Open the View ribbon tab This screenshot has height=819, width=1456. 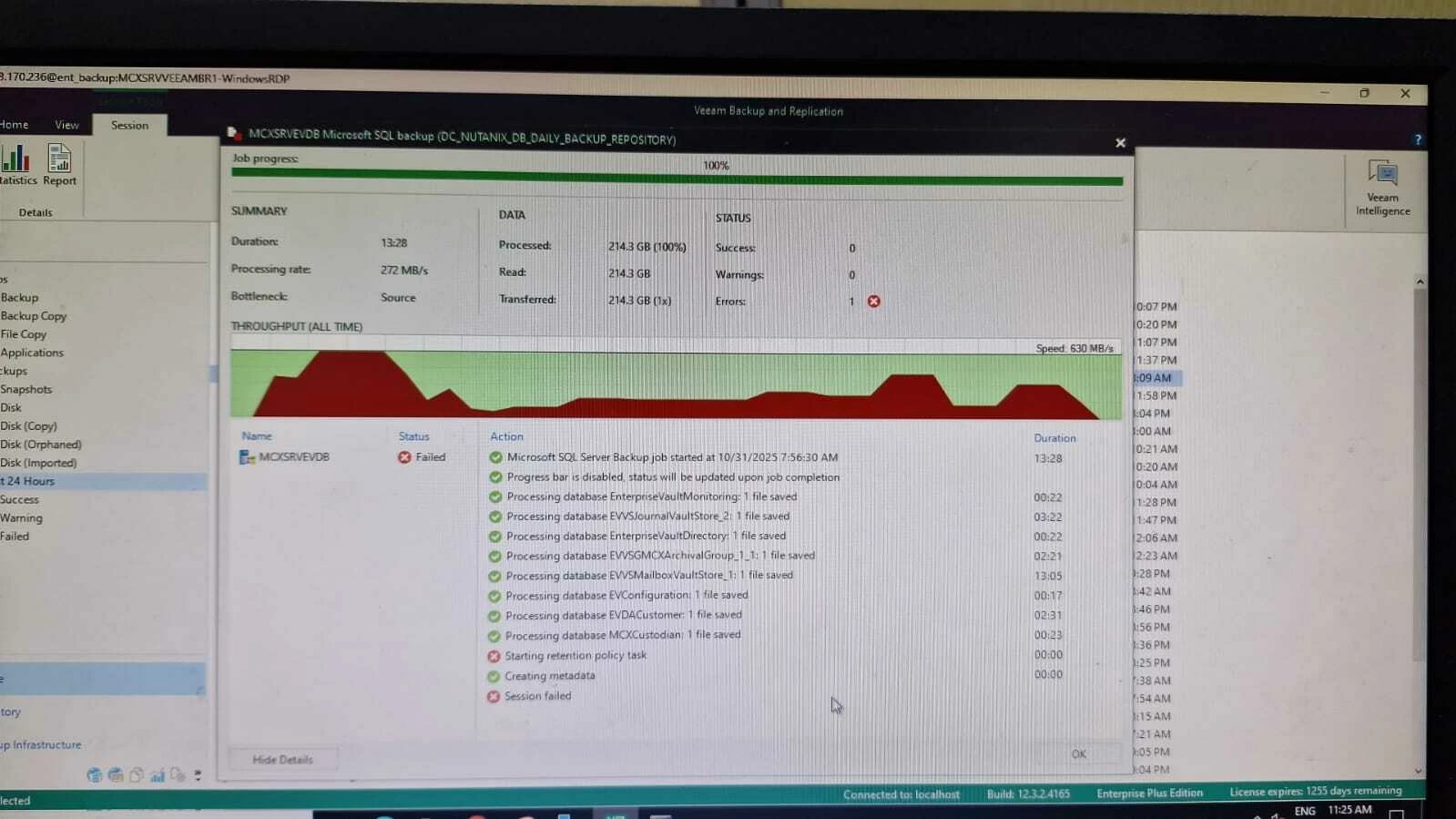tap(66, 125)
